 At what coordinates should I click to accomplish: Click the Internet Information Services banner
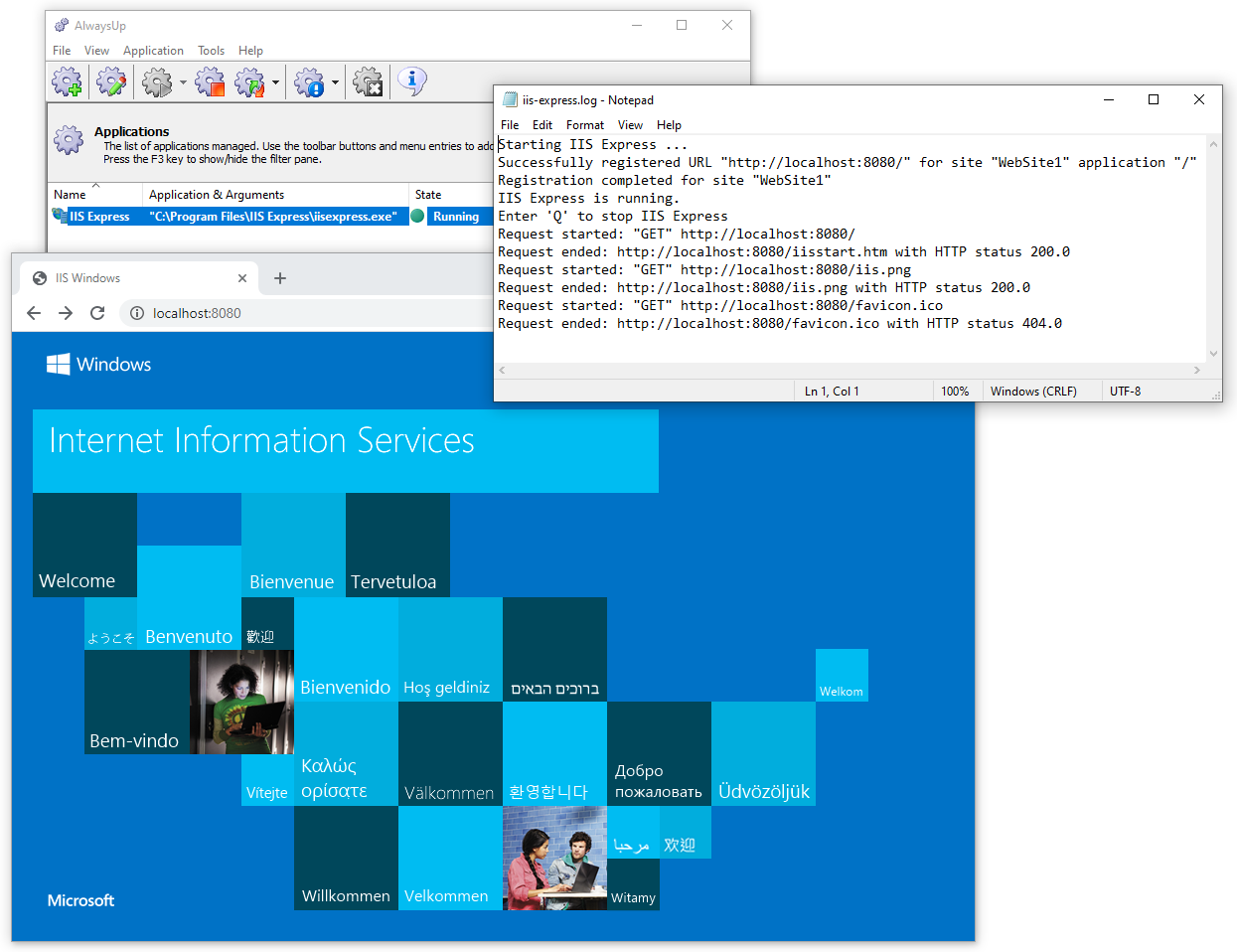point(346,451)
